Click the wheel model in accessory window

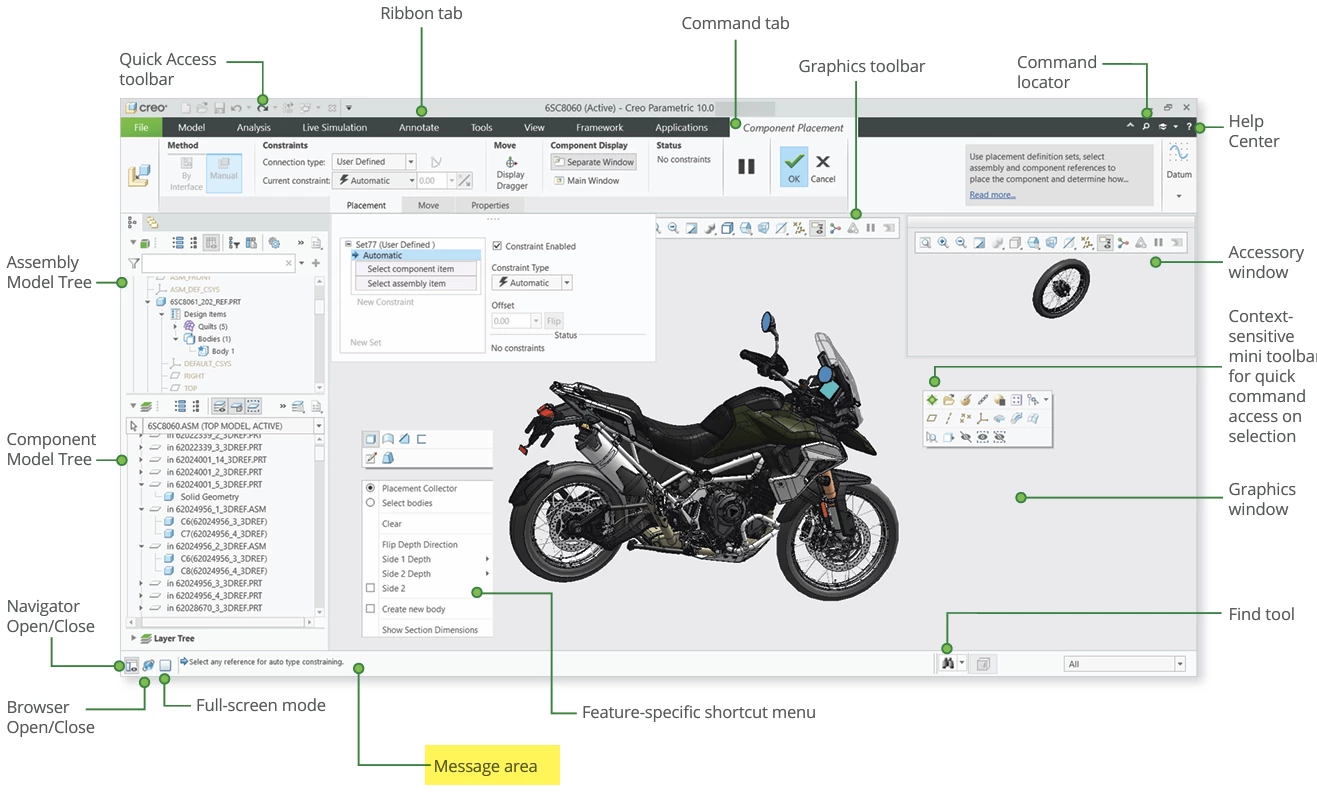click(x=1060, y=287)
